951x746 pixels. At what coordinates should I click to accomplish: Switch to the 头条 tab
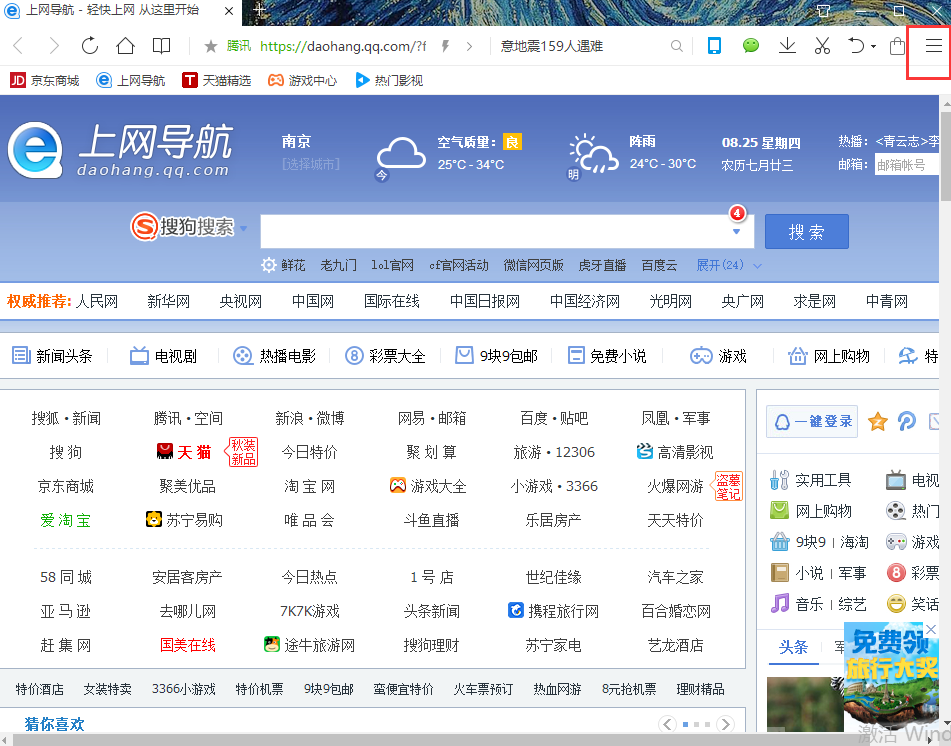coord(793,649)
